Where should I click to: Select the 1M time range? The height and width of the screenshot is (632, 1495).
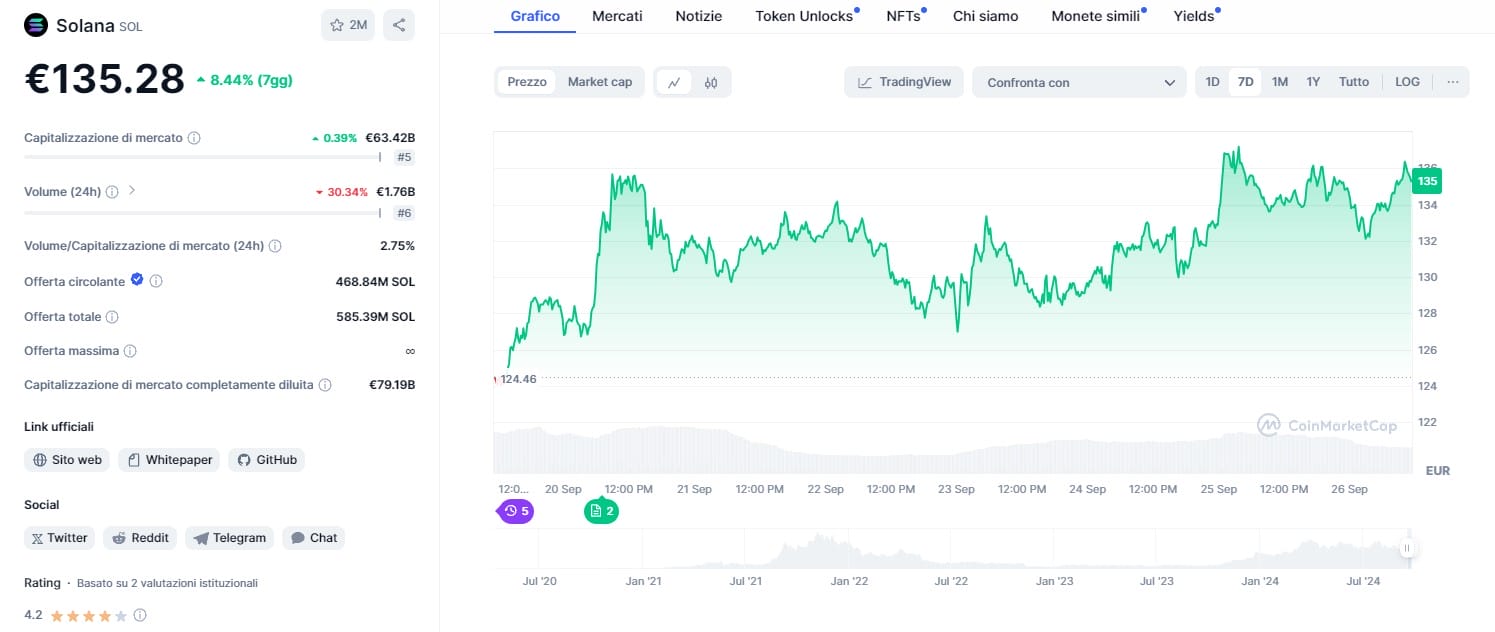[1279, 82]
